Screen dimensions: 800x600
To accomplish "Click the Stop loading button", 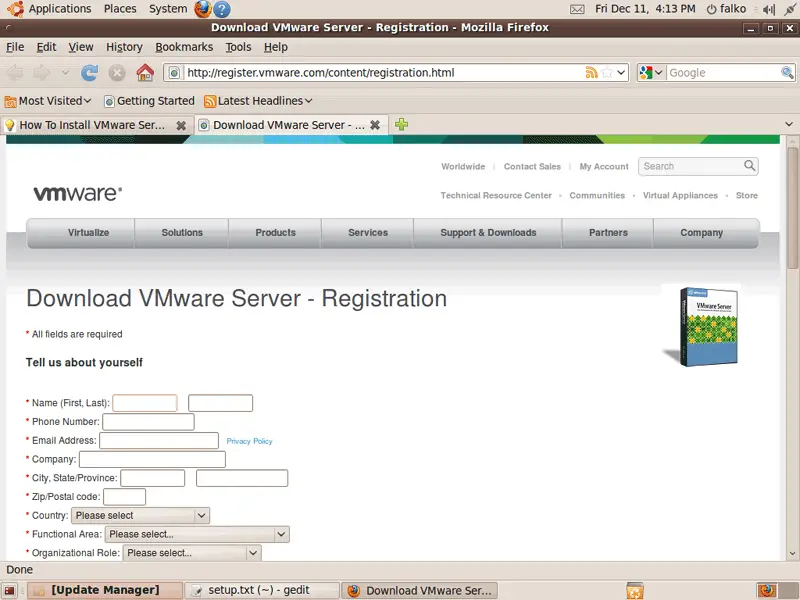I will pos(117,73).
